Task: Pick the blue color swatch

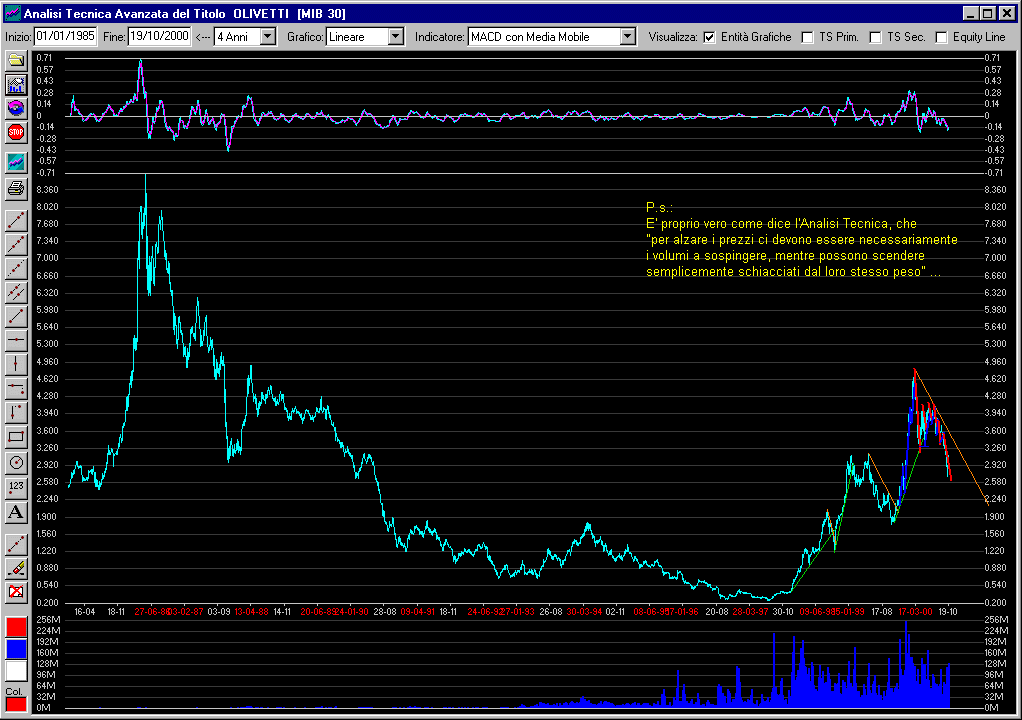Action: [x=16, y=649]
